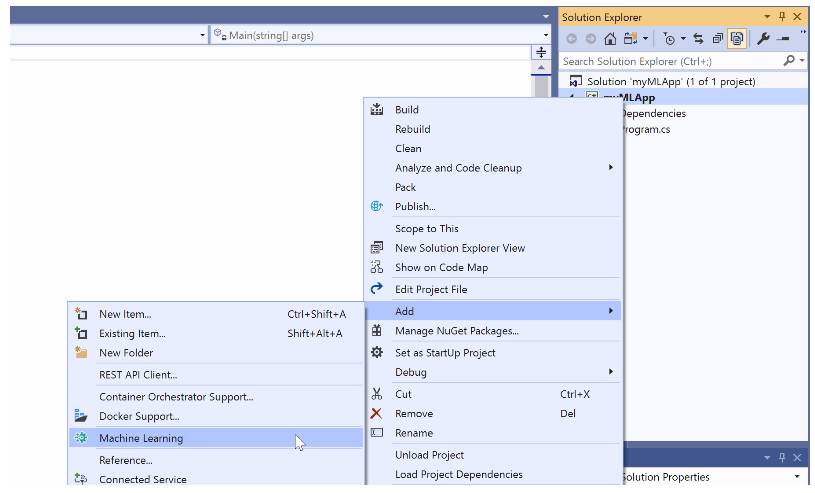This screenshot has height=493, width=815.
Task: Open dropdown arrow beside solutions/folders switch icon
Action: coord(645,38)
